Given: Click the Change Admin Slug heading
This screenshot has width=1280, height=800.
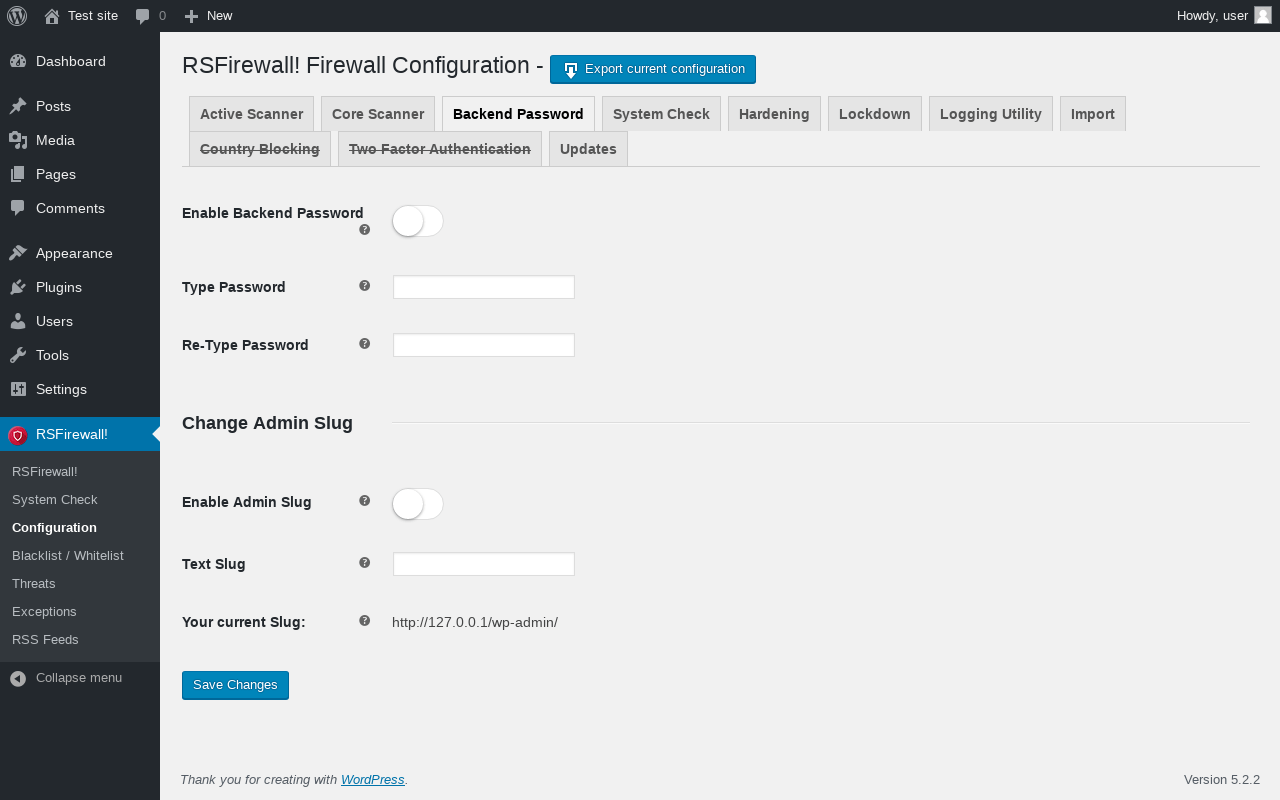Looking at the screenshot, I should coord(267,423).
